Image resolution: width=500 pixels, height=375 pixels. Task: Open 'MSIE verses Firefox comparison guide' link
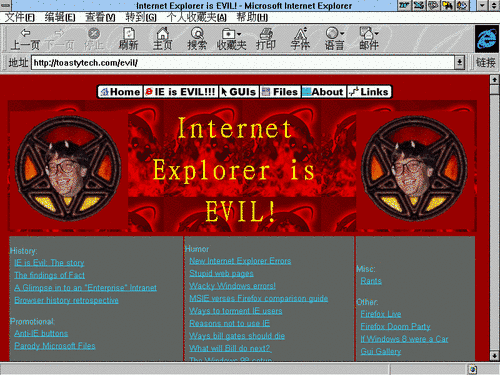coord(258,298)
